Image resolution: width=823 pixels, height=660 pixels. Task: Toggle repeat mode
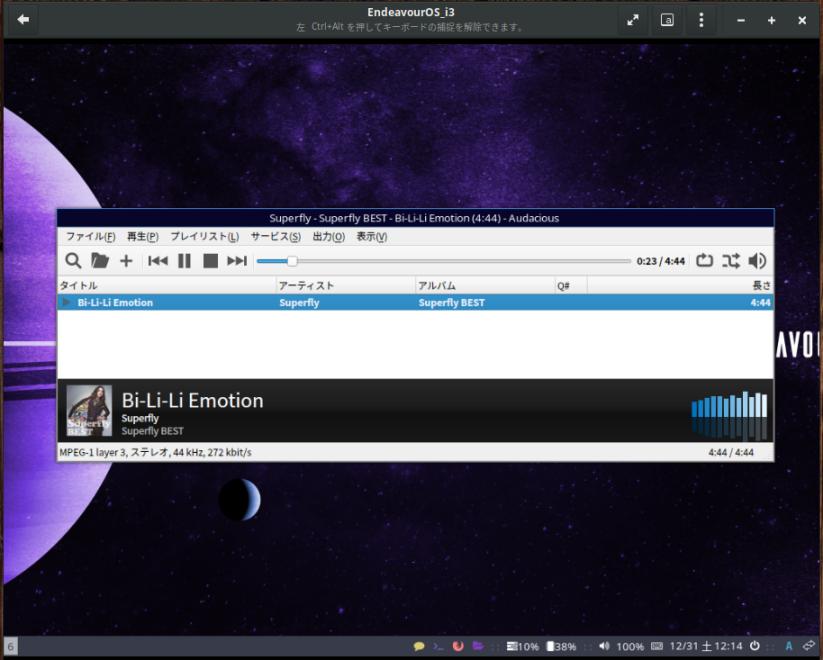point(704,260)
